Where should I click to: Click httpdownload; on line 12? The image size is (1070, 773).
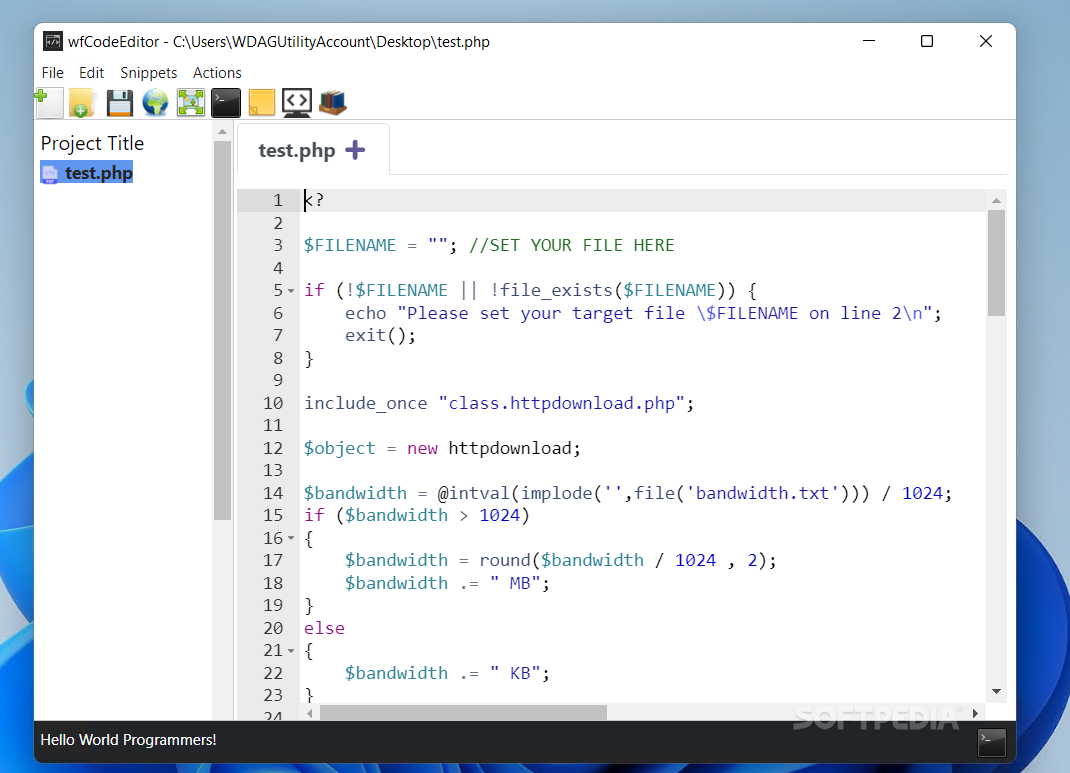(x=515, y=448)
